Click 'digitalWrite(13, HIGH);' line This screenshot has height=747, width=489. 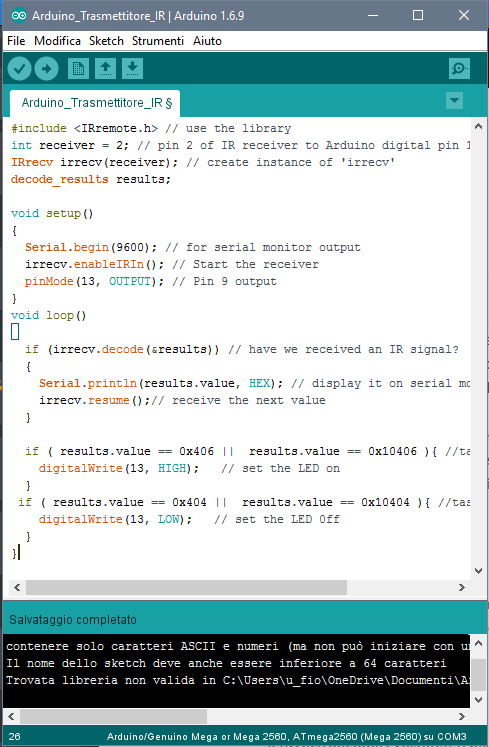(x=189, y=469)
